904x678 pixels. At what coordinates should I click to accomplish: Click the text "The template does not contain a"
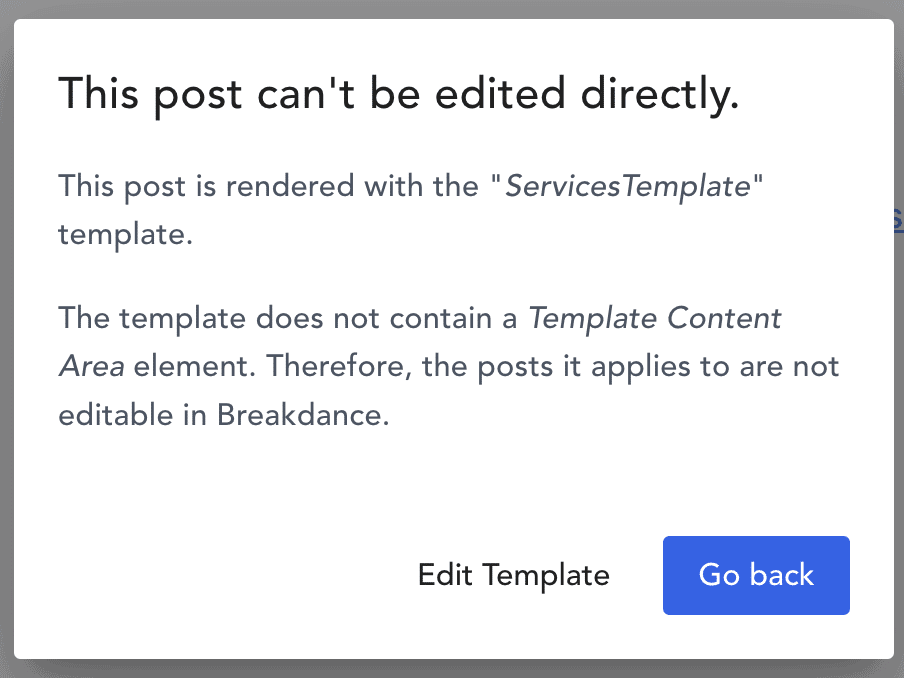click(x=288, y=318)
